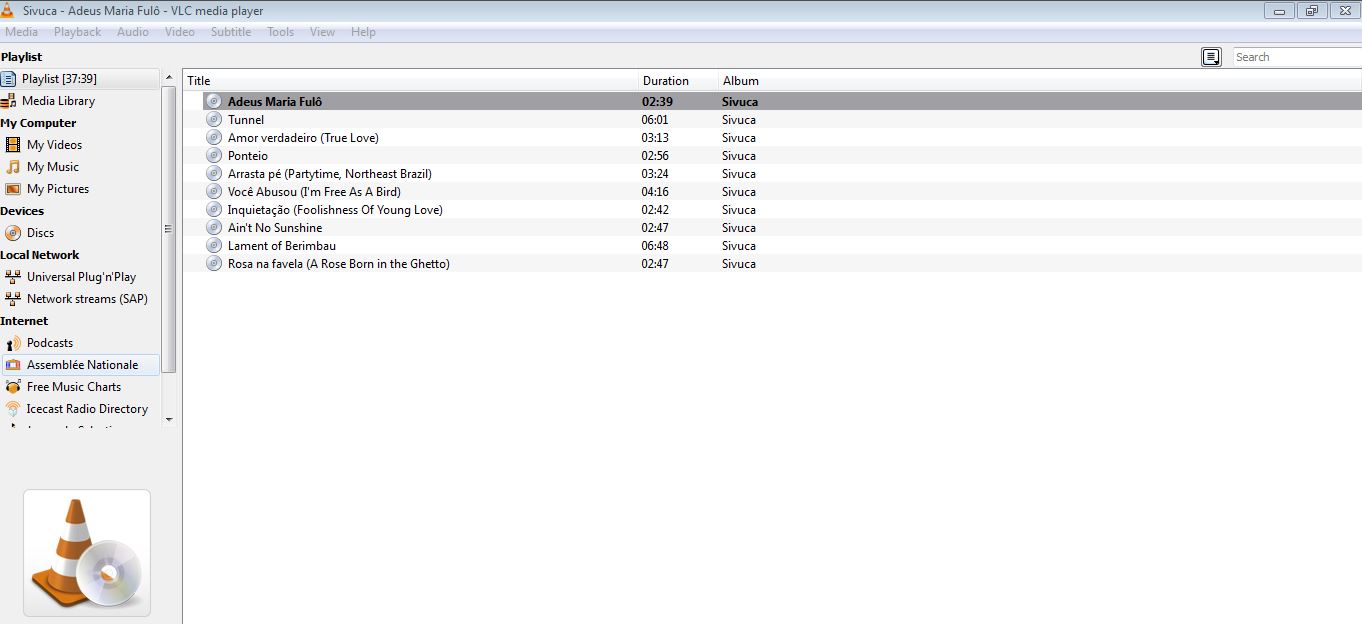Click the 06:48 duration of Lament of Berimbau
The image size is (1362, 624).
pos(655,245)
